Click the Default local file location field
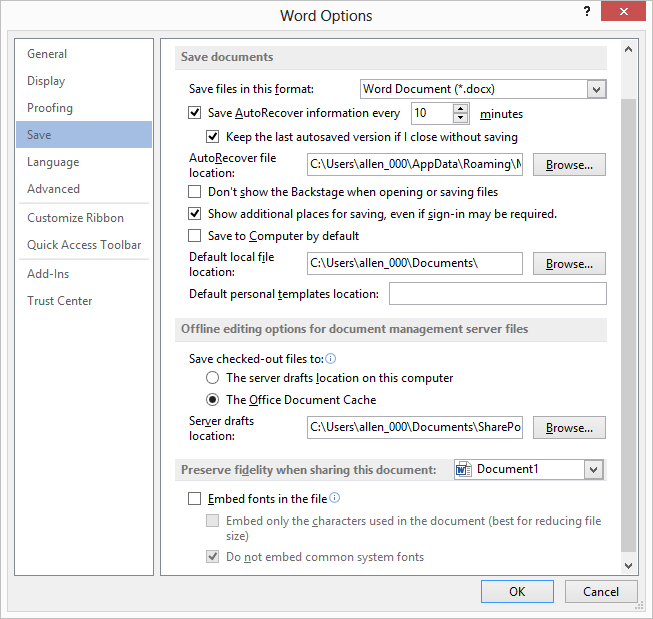 pos(415,263)
